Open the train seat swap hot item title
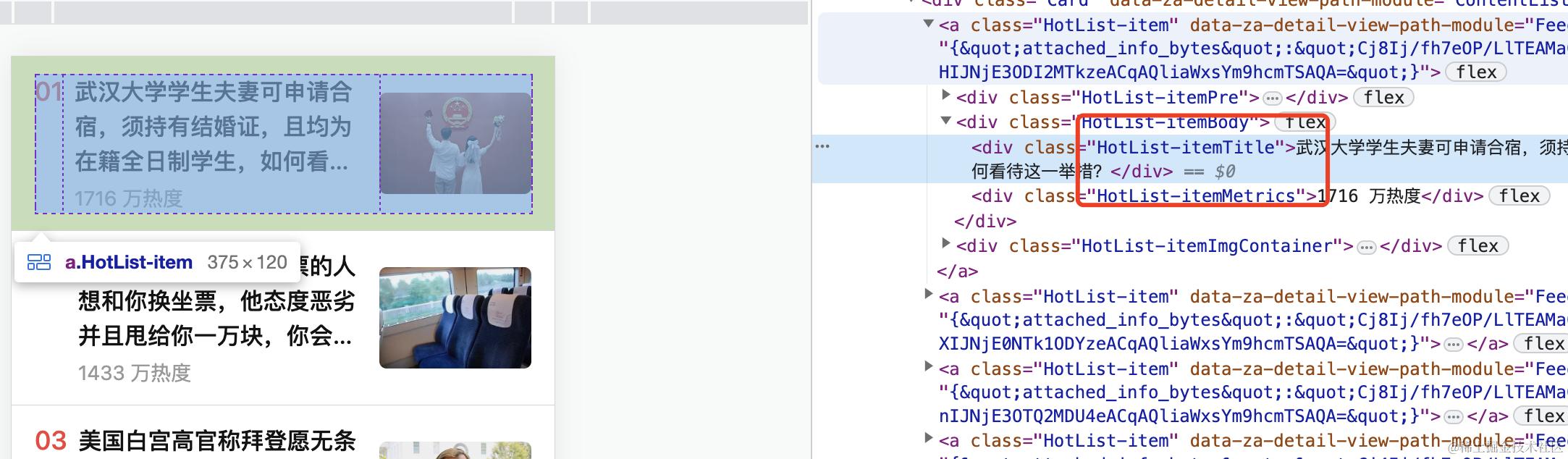This screenshot has height=459, width=1568. pos(216,301)
